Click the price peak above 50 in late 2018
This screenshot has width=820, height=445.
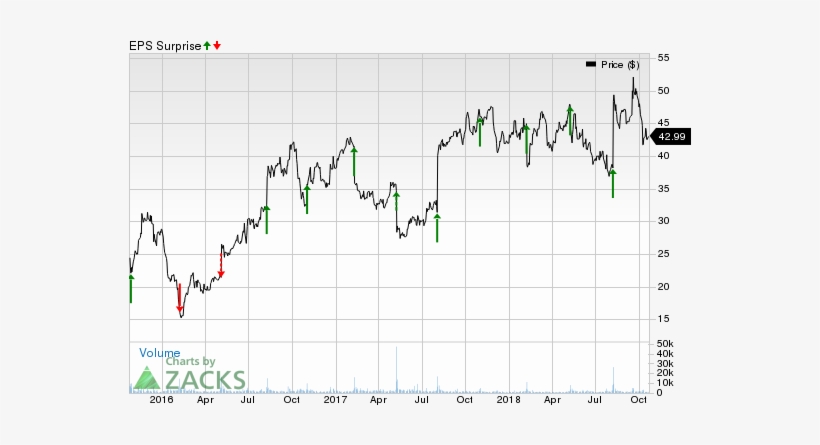pyautogui.click(x=633, y=79)
